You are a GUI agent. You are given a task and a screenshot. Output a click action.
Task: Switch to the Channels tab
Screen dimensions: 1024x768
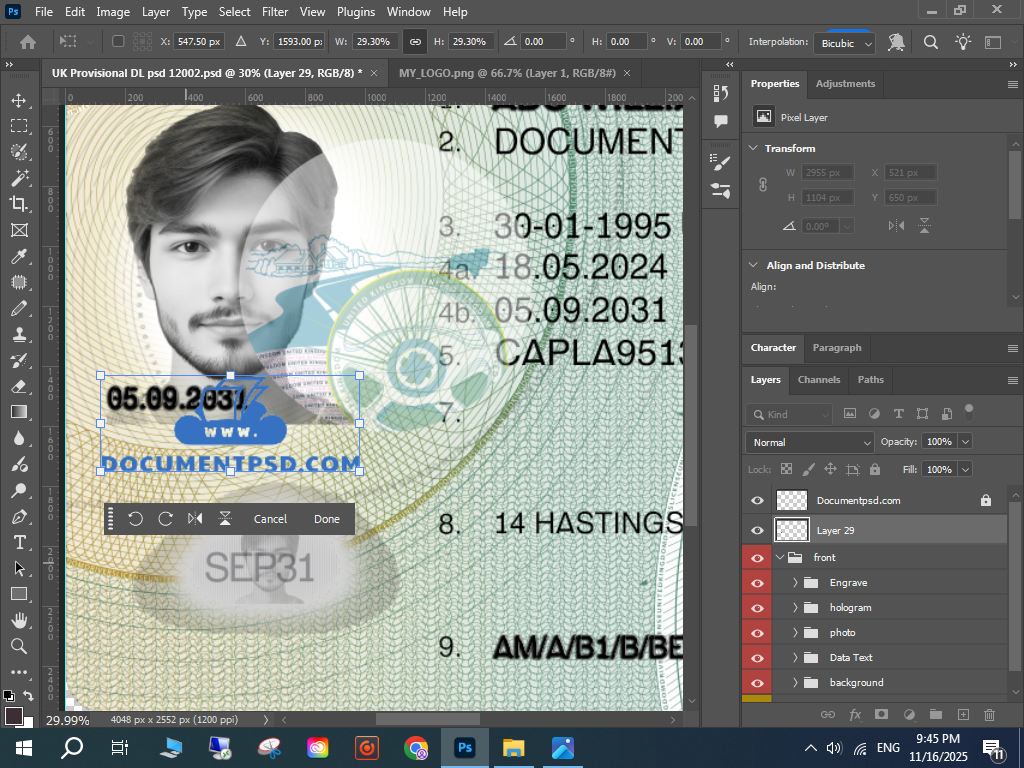[x=818, y=379]
